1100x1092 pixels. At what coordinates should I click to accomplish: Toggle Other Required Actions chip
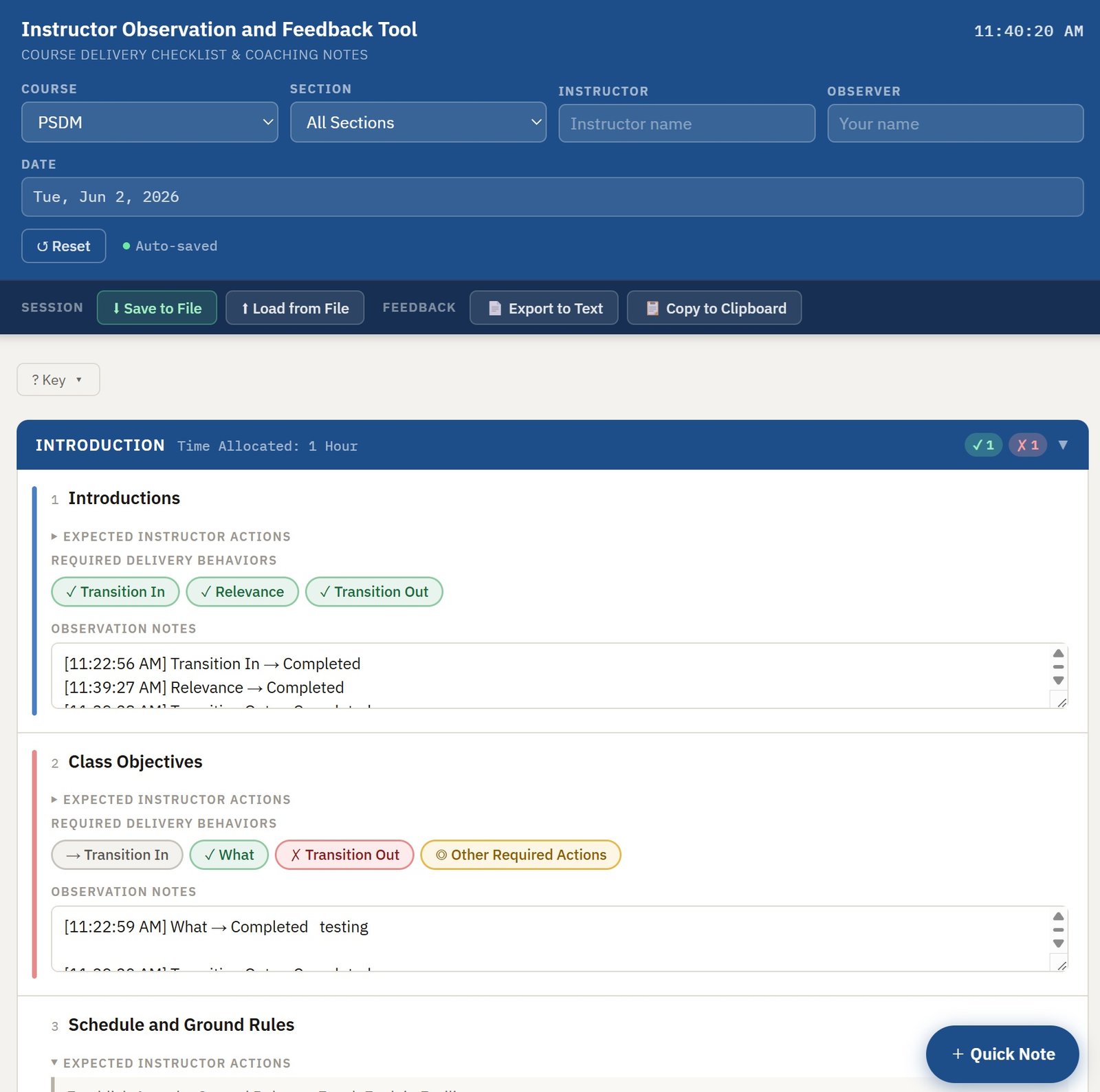pyautogui.click(x=521, y=855)
